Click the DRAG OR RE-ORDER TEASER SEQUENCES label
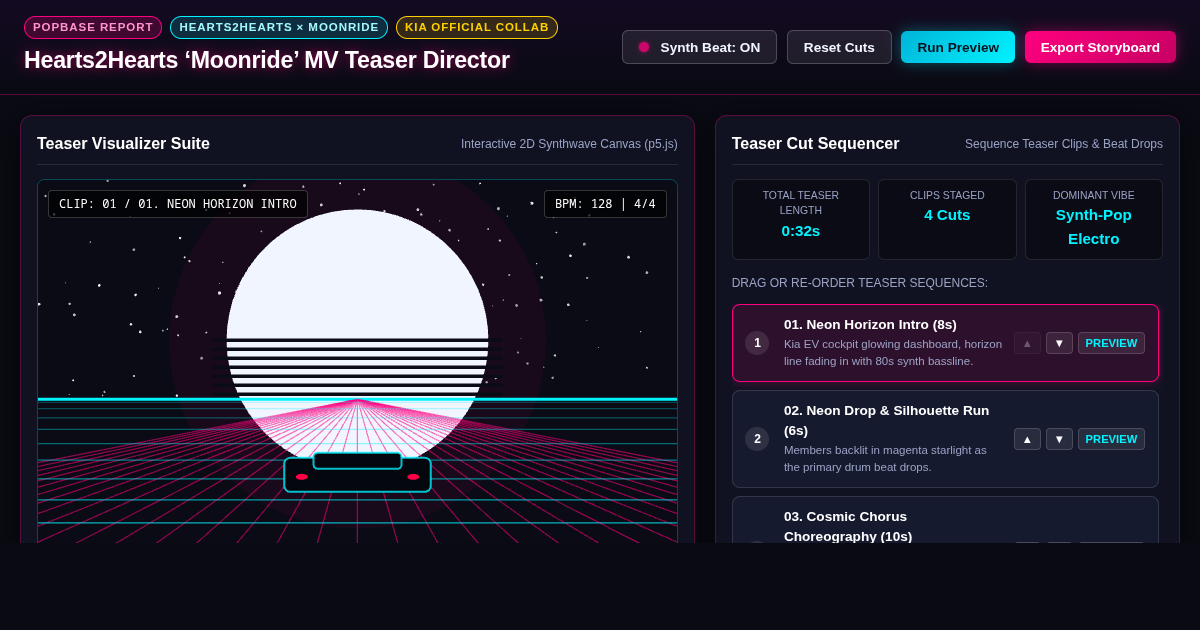Screen dimensions: 1200x630 click(860, 283)
